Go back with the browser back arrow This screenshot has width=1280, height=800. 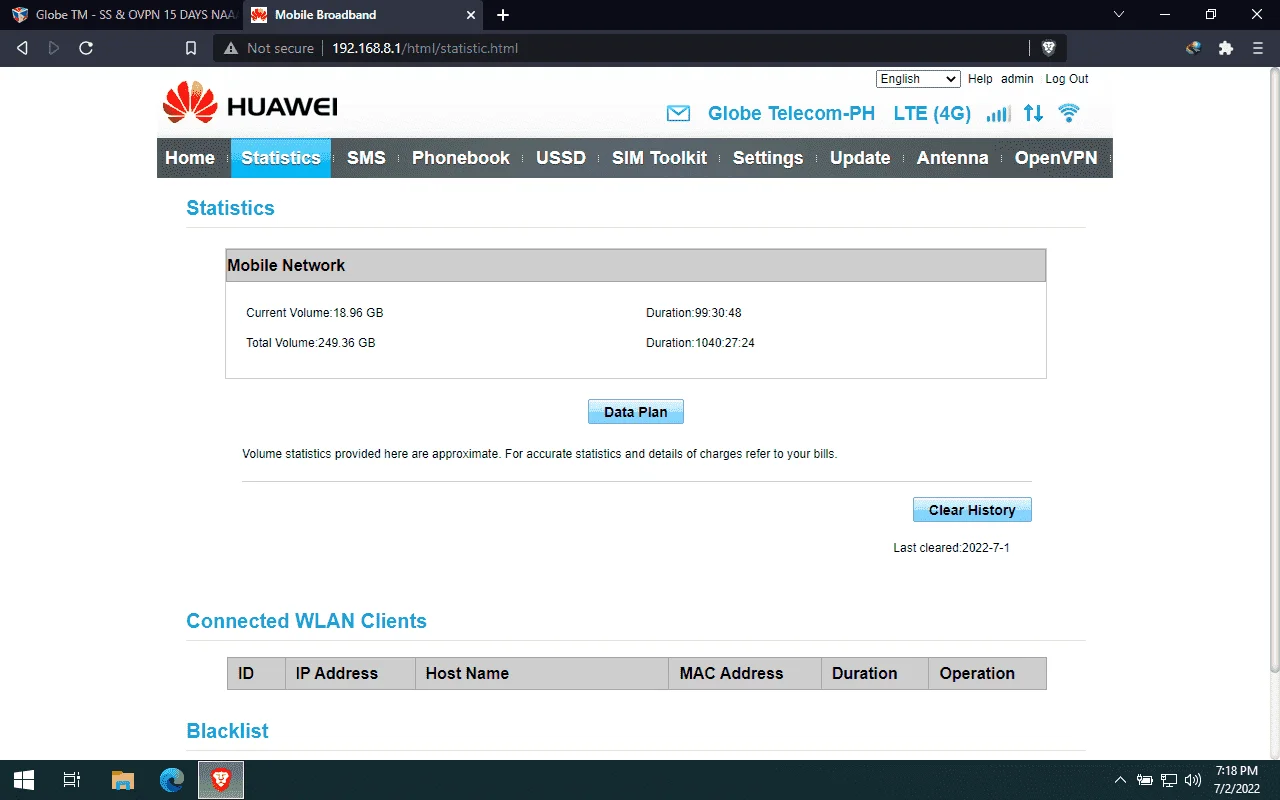coord(22,48)
